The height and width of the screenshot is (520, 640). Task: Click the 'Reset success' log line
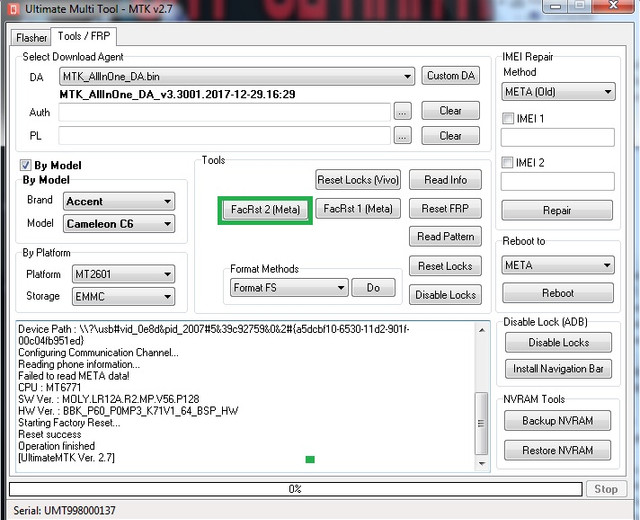click(x=50, y=434)
